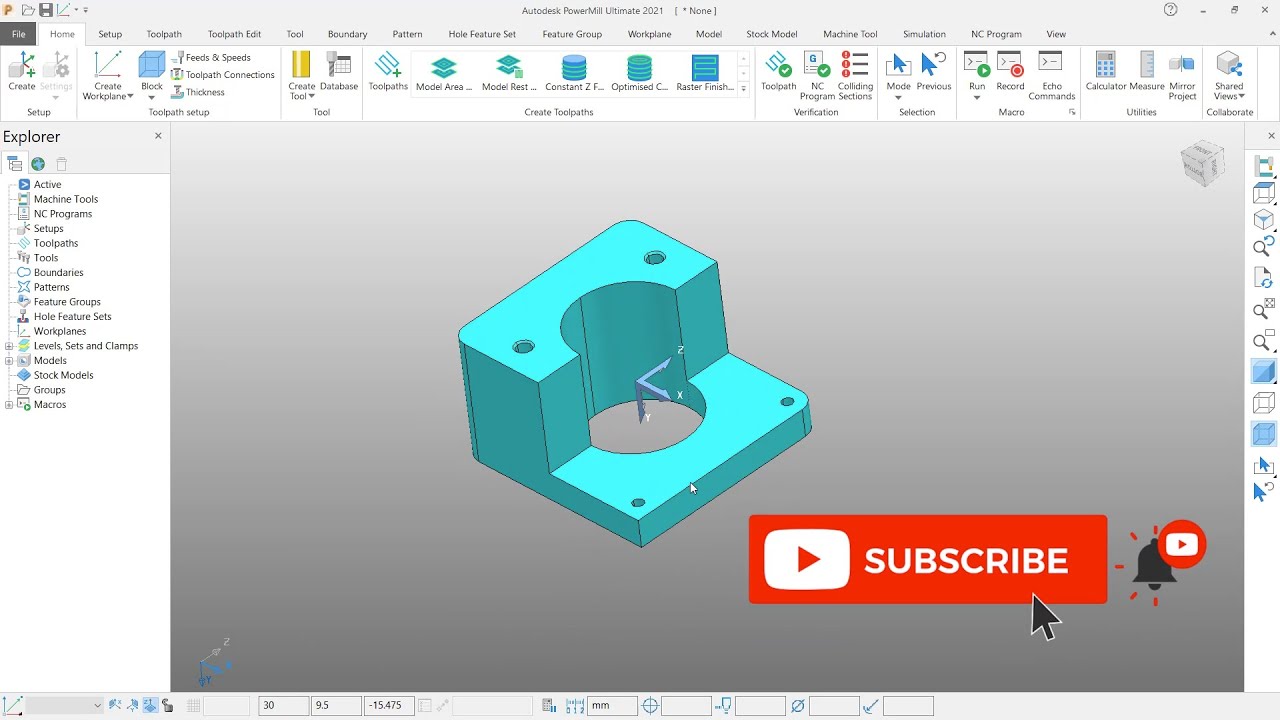Toggle wireframe view in view toolbar
The image size is (1280, 720).
1264,403
